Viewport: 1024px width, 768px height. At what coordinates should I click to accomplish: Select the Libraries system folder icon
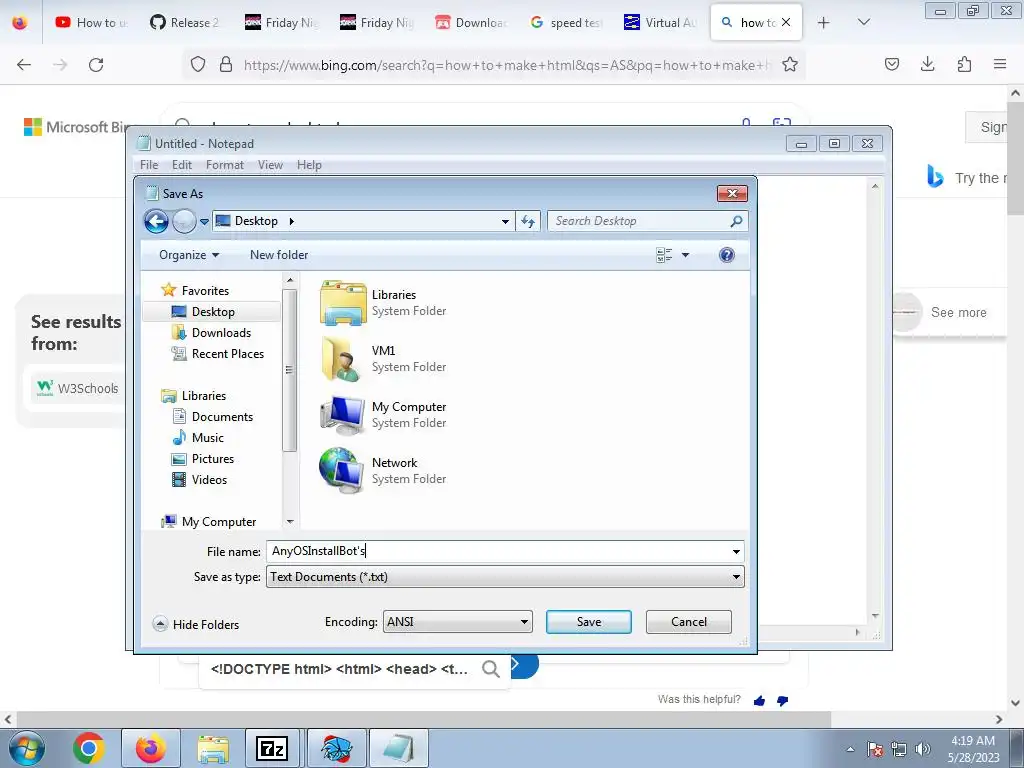tap(343, 303)
